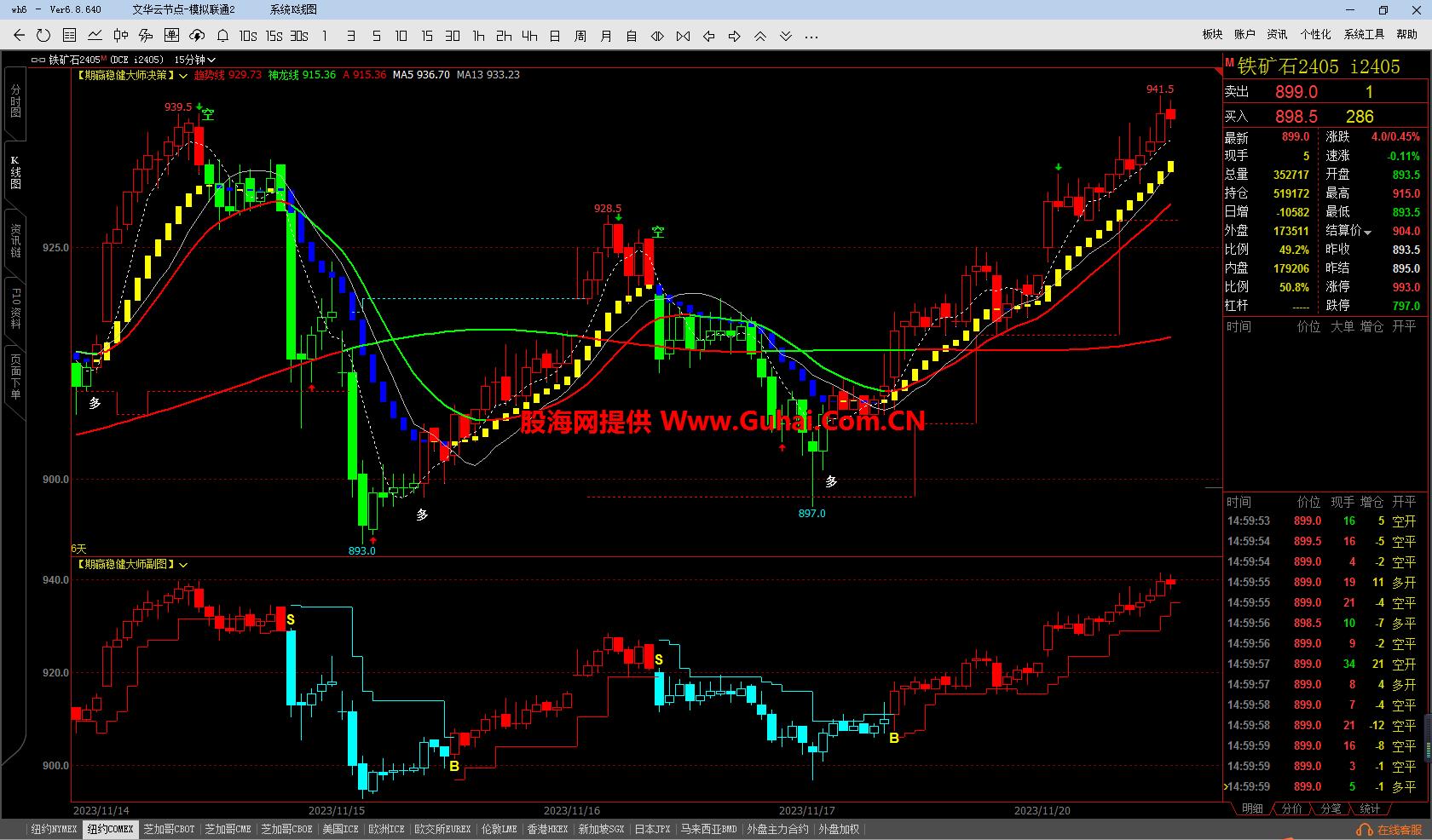Open the 15分钟 period dropdown

194,60
